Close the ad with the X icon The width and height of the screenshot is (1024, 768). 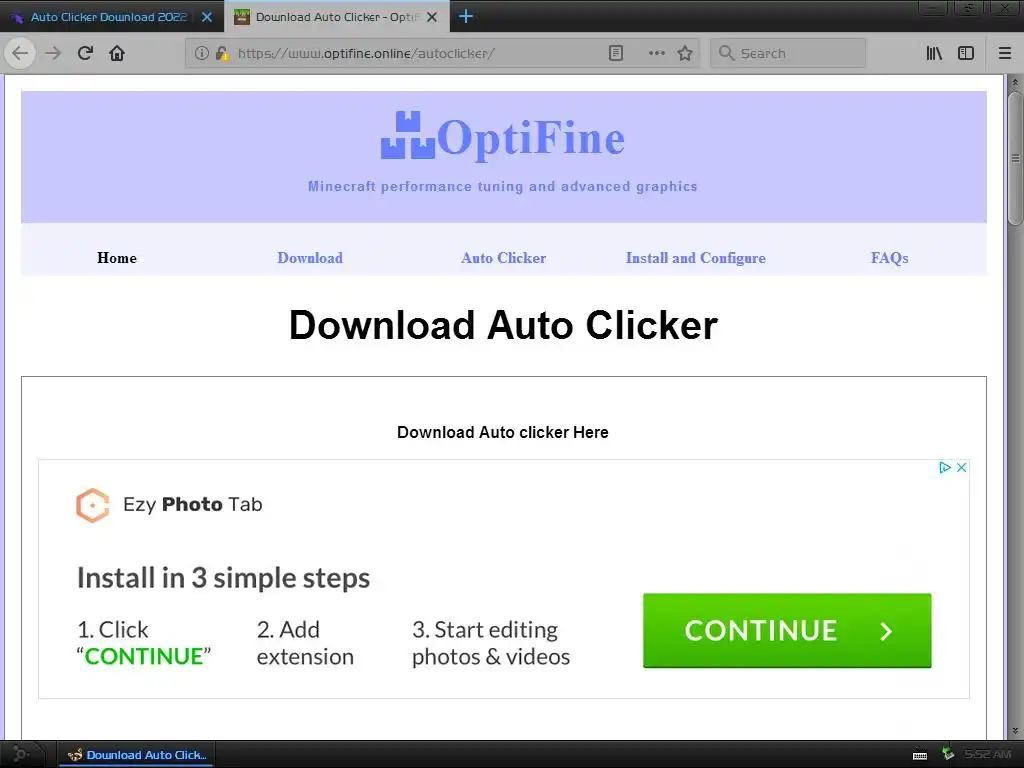point(961,468)
